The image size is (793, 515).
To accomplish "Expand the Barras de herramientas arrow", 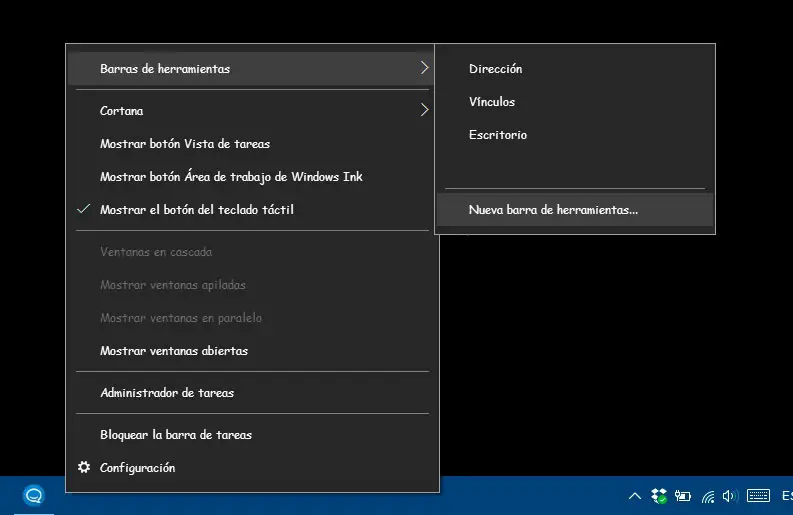I will tap(424, 68).
